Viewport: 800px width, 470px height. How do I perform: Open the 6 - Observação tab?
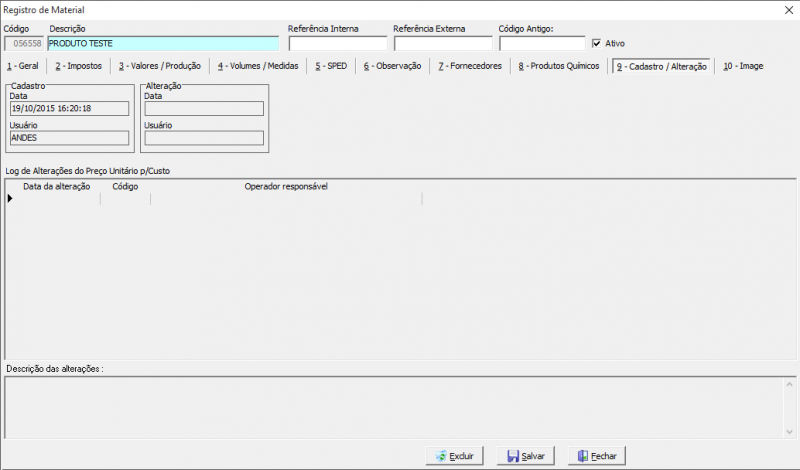pyautogui.click(x=392, y=66)
